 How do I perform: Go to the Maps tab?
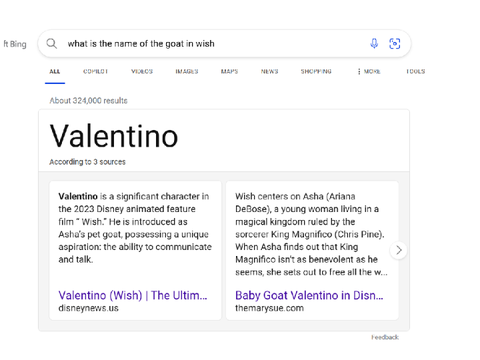click(x=229, y=71)
